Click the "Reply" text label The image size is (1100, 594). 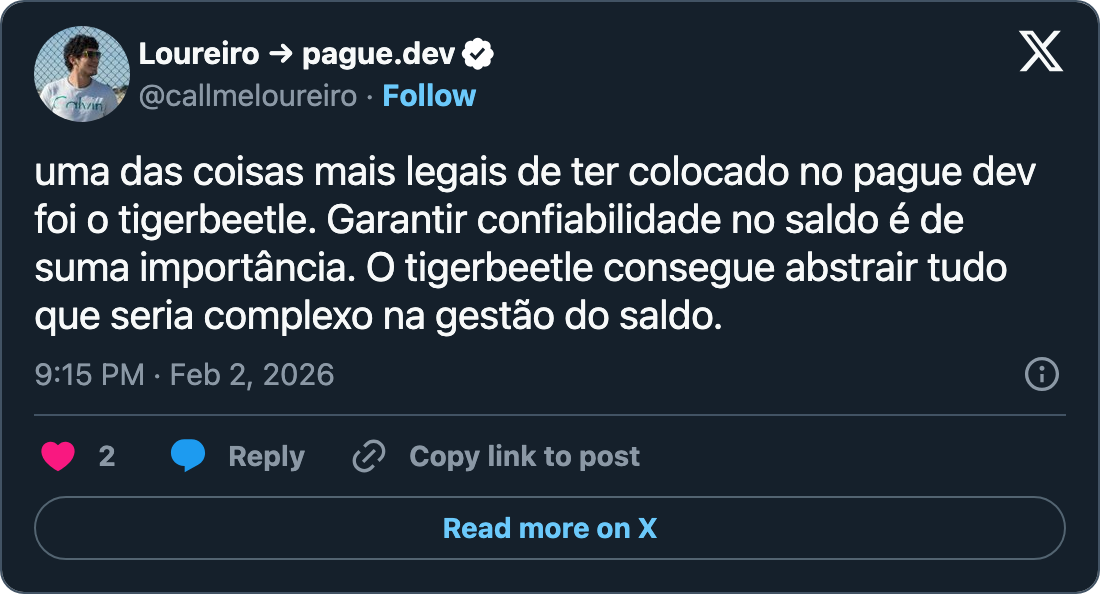266,456
